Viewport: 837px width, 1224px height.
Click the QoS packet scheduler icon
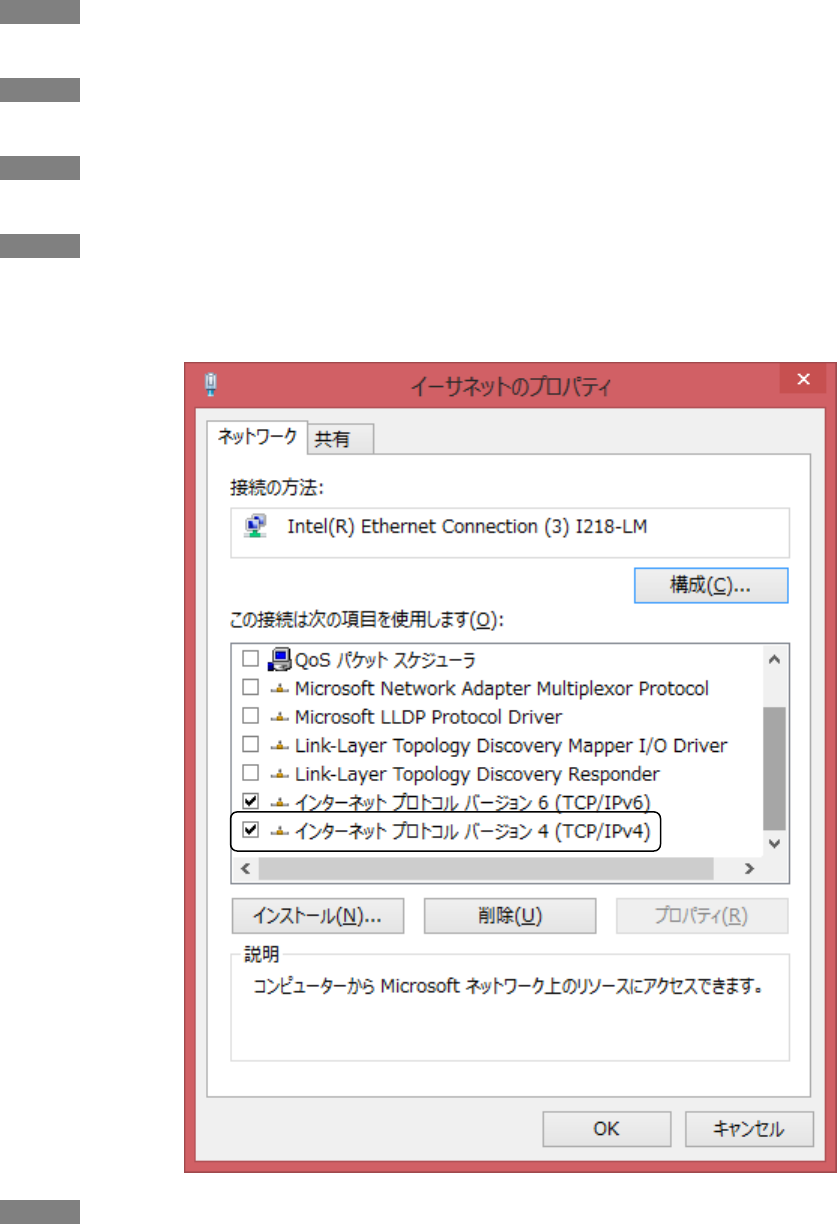click(x=279, y=660)
